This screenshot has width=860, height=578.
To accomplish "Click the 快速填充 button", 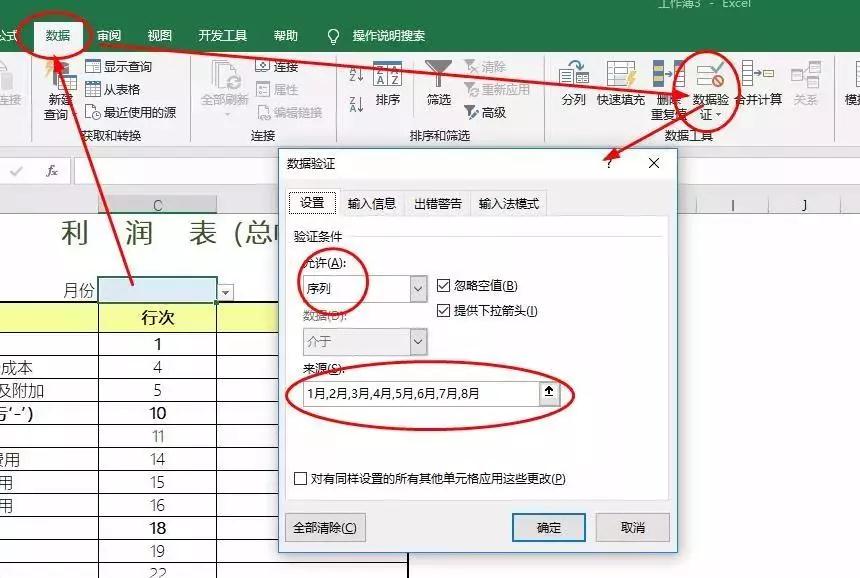I will click(621, 83).
